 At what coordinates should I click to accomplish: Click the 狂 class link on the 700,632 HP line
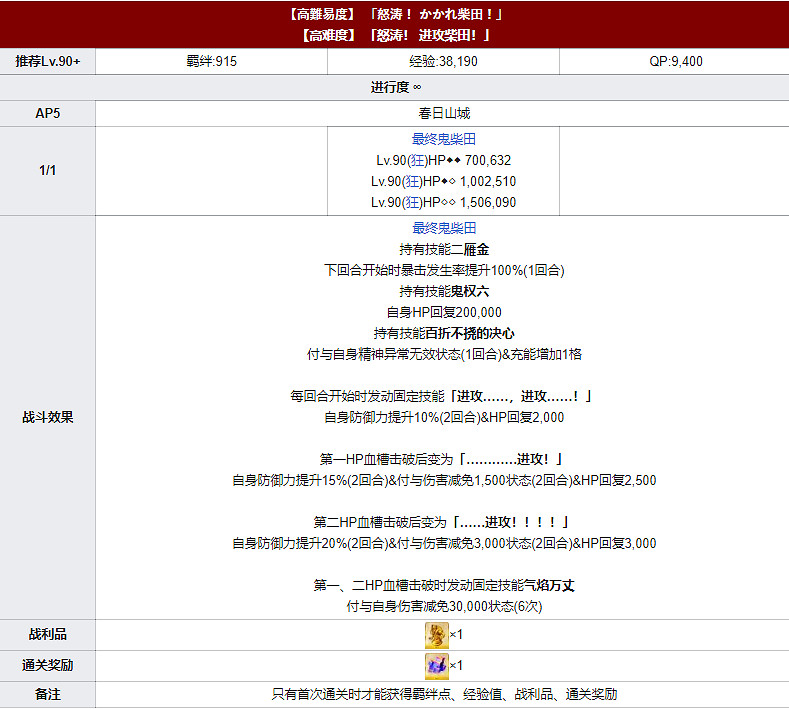point(417,160)
